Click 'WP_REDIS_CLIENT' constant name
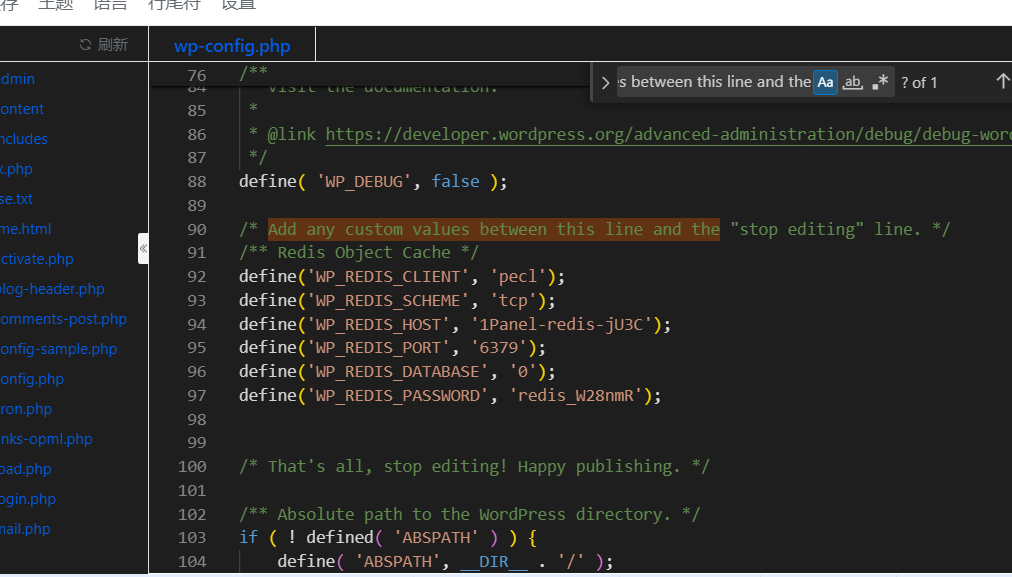 [x=388, y=277]
